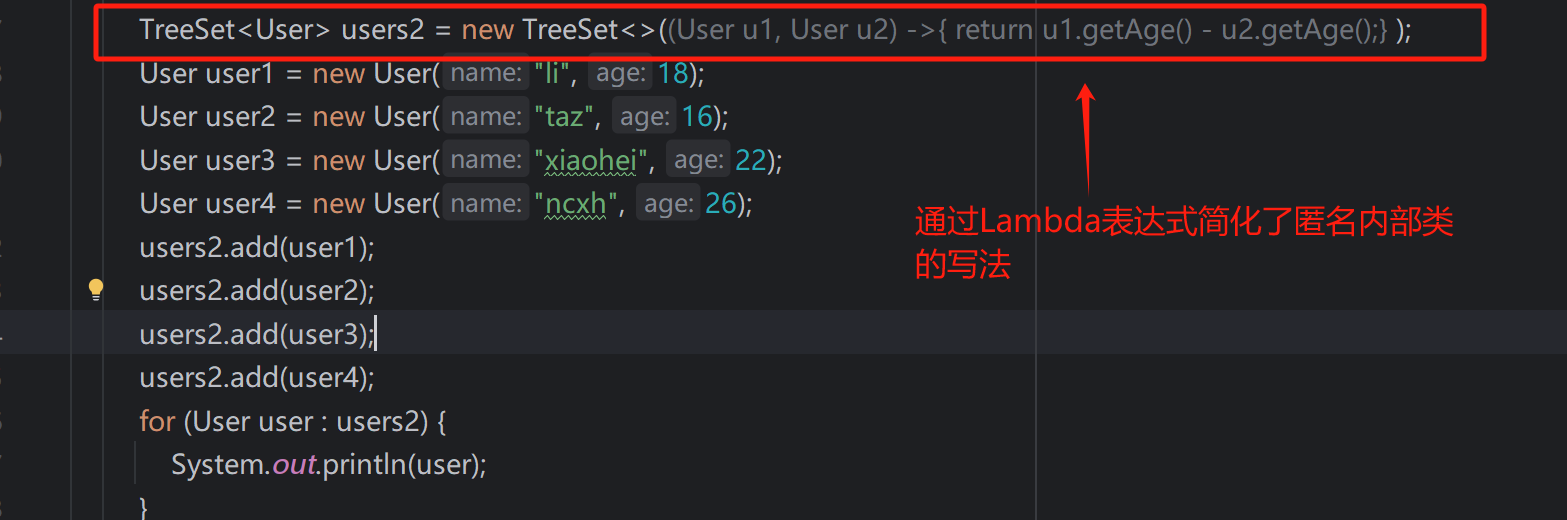Place the cursor in users2.add(user3);

point(257,334)
